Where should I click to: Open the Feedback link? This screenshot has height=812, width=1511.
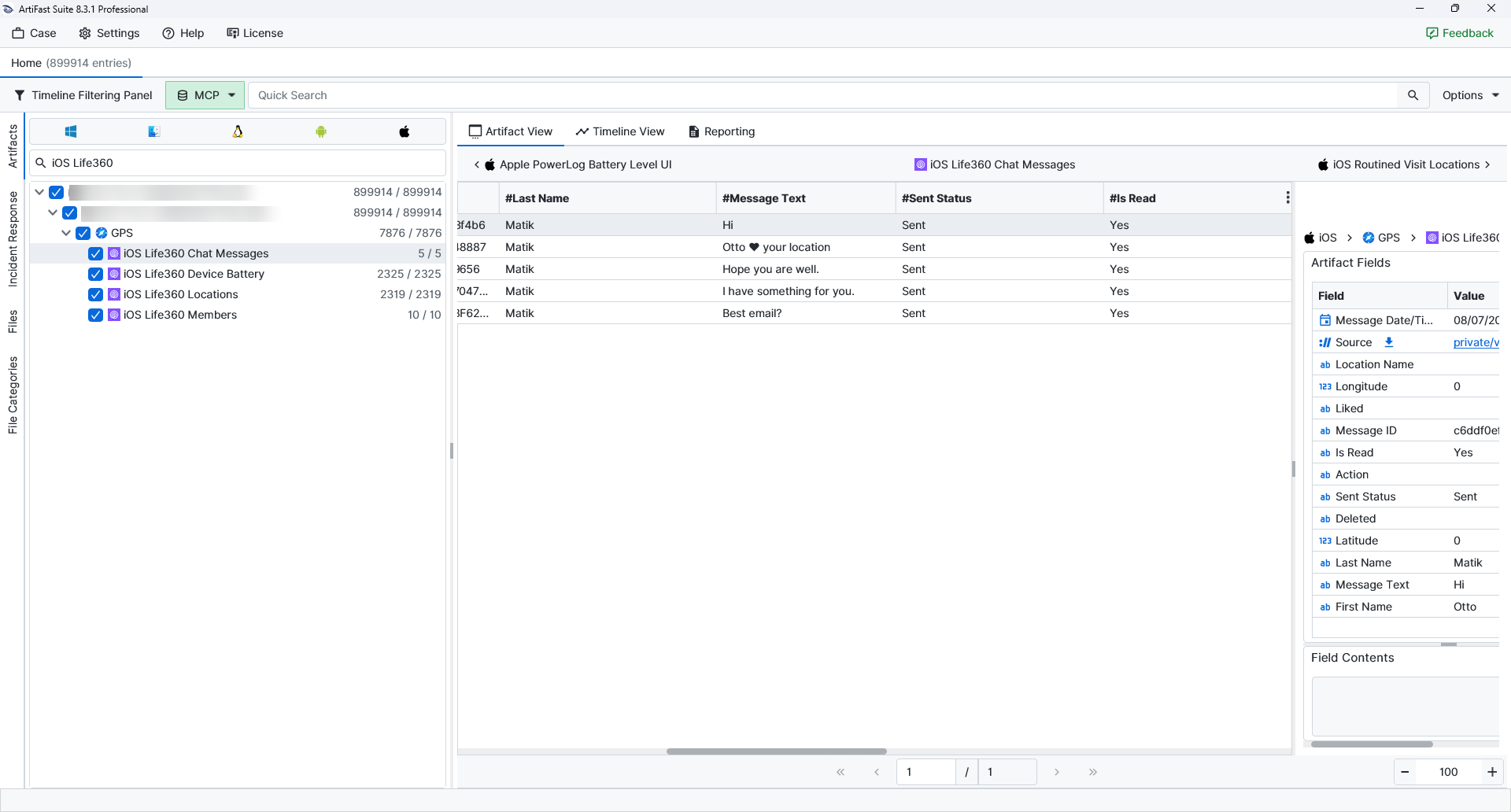pyautogui.click(x=1460, y=33)
